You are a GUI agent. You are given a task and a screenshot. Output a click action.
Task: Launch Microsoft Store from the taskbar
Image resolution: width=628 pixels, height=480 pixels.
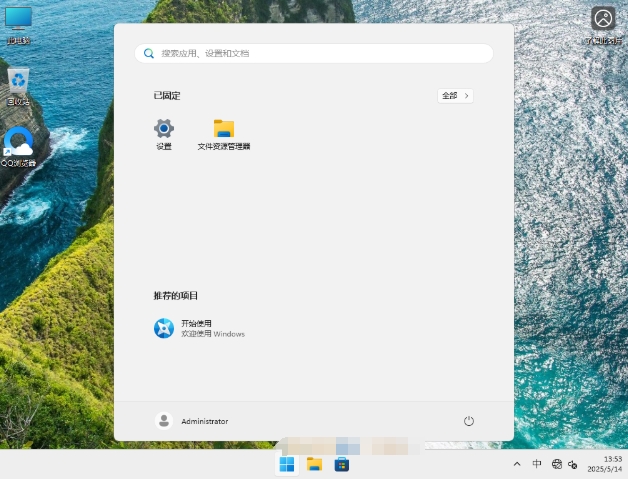click(x=342, y=464)
